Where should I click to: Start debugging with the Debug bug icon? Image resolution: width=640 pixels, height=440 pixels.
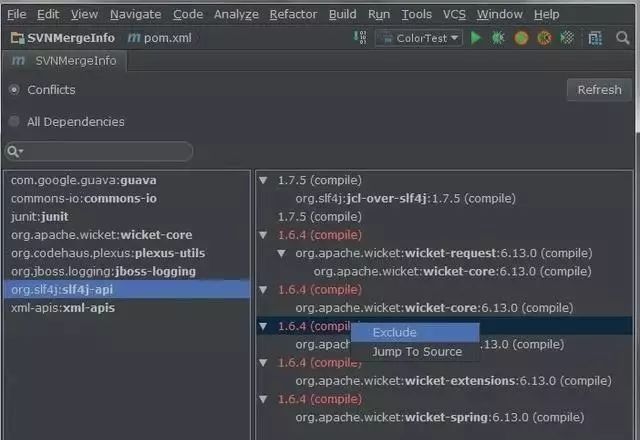[x=498, y=38]
